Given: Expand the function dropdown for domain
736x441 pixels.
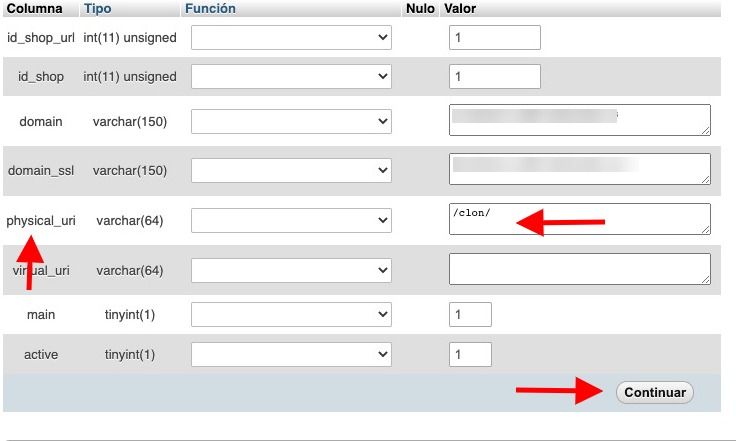Looking at the screenshot, I should (291, 122).
